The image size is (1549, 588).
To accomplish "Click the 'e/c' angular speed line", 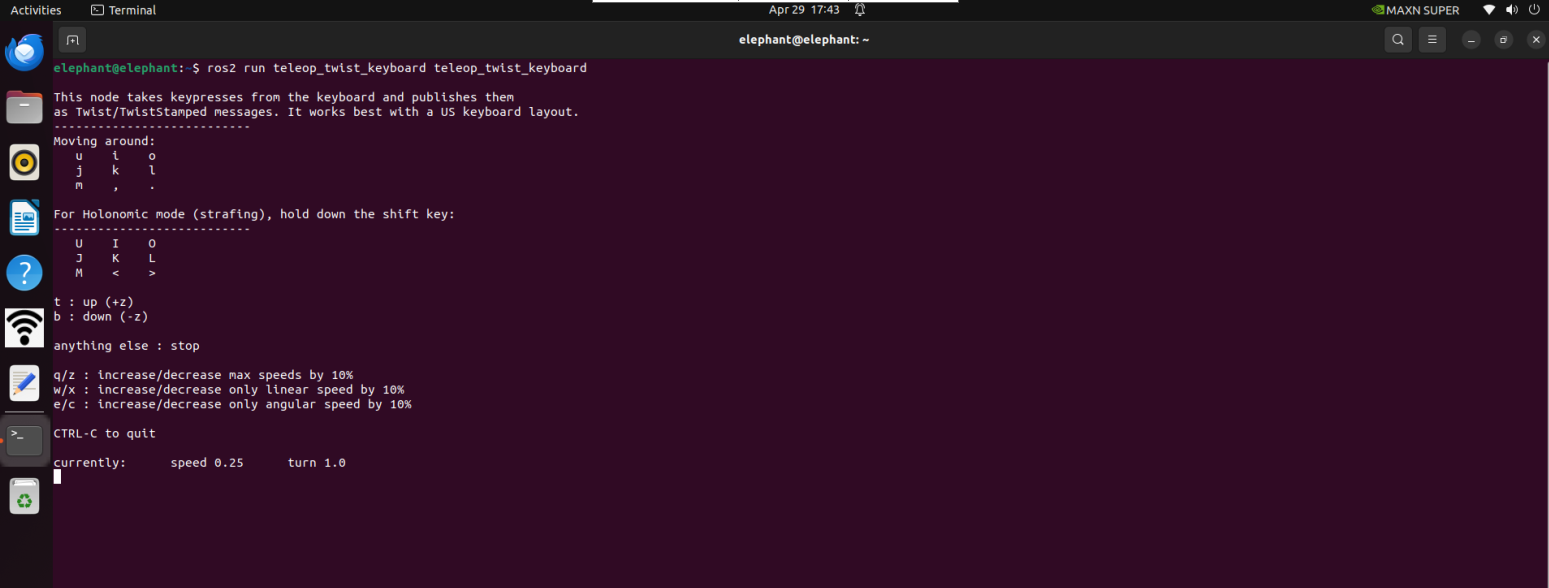I will coord(232,405).
